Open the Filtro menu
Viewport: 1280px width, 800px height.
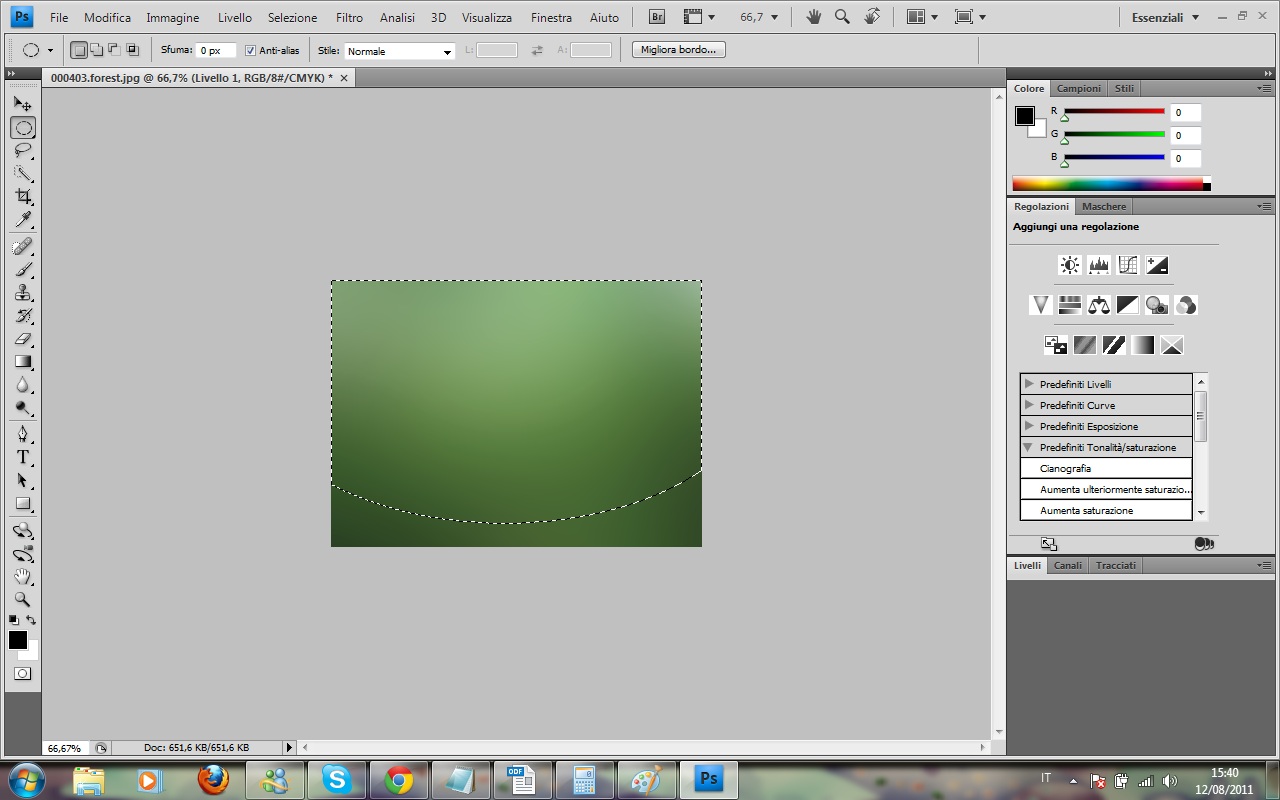[348, 17]
